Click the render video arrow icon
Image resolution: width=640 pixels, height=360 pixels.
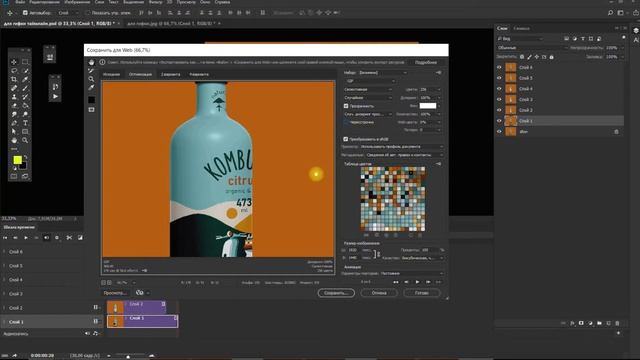[15, 356]
